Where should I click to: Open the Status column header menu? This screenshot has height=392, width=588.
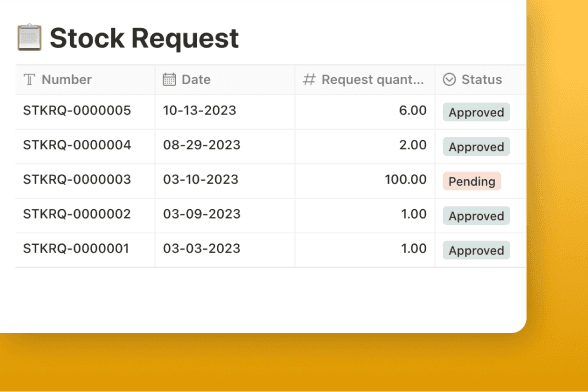coord(481,80)
